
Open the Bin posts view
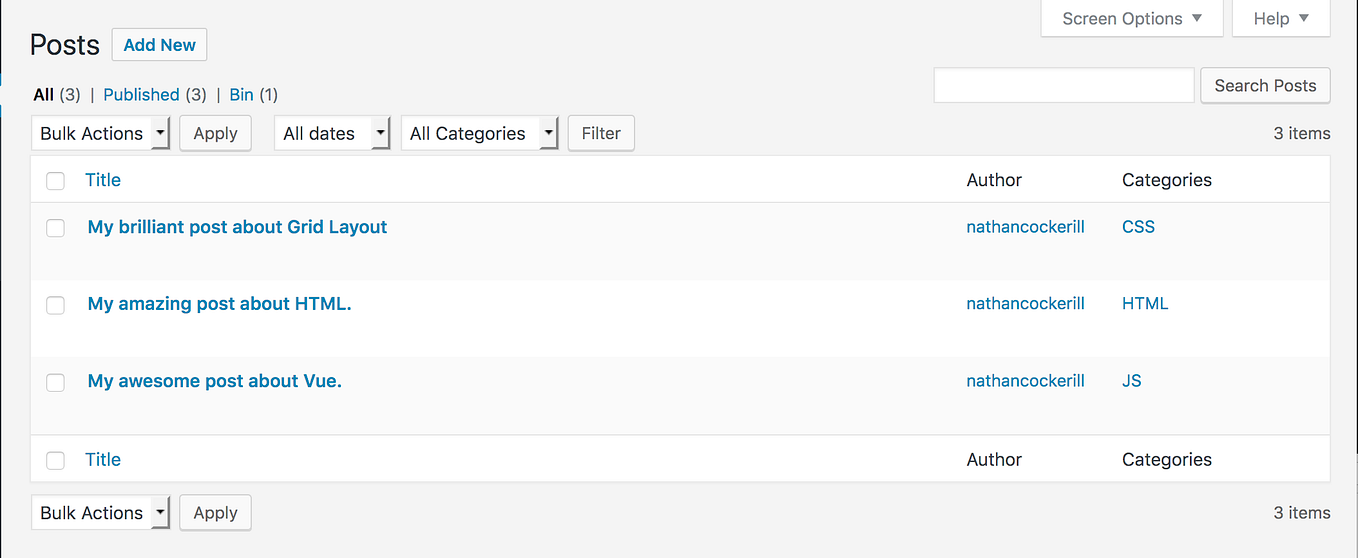[x=241, y=95]
